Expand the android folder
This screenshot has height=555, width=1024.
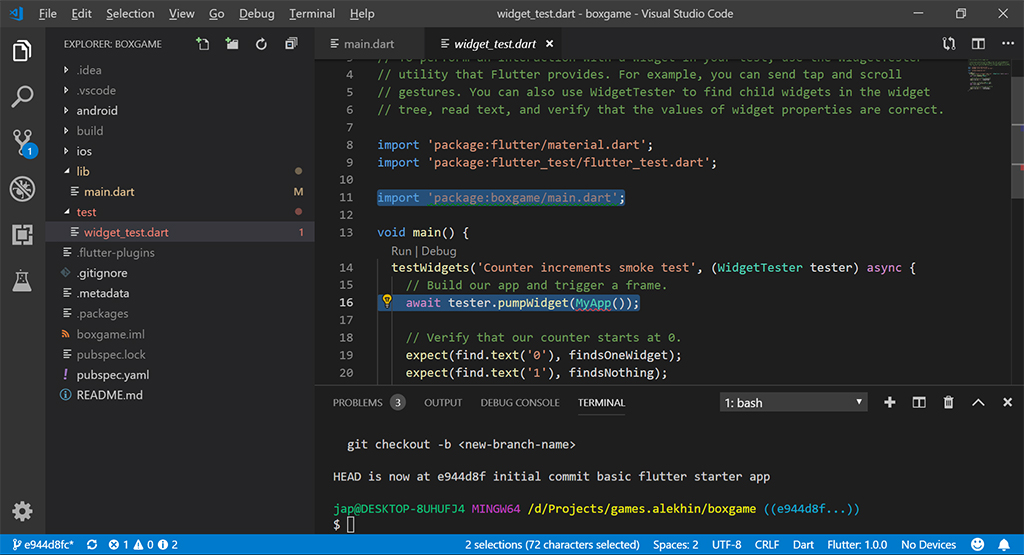[x=97, y=111]
